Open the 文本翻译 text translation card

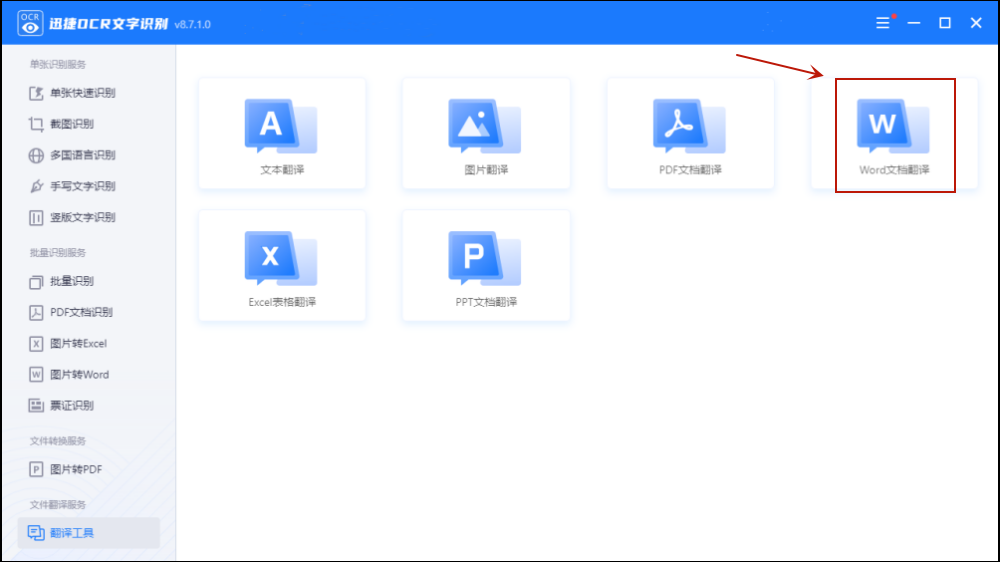(x=282, y=133)
